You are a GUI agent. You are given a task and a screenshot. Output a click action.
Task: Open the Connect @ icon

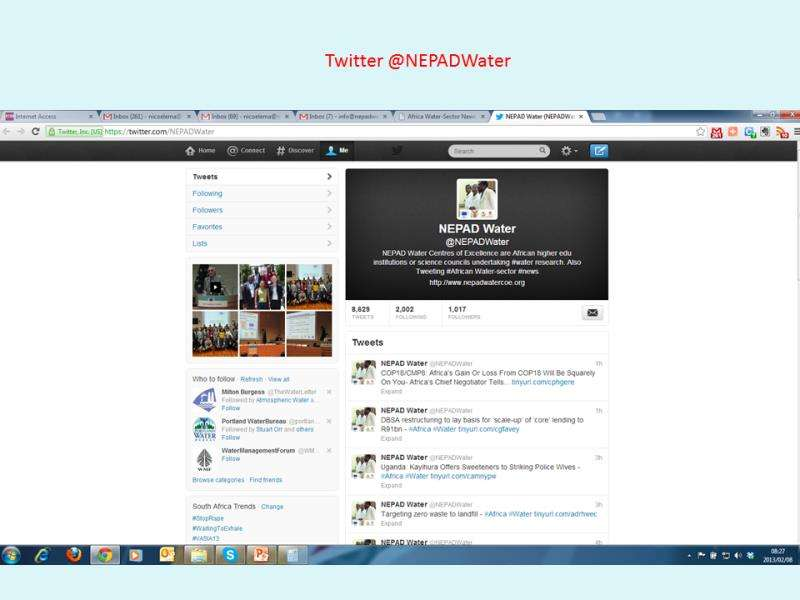tap(233, 151)
